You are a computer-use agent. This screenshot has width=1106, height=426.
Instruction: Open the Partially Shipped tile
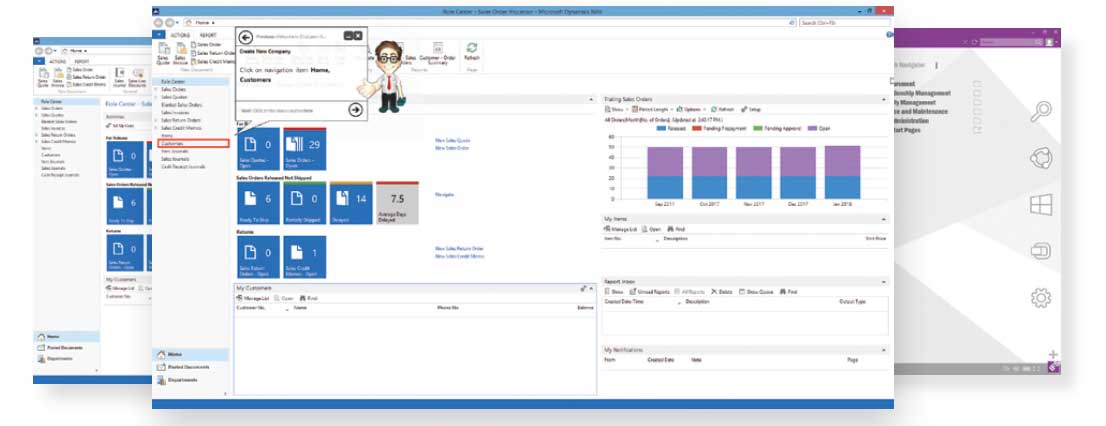coord(305,203)
